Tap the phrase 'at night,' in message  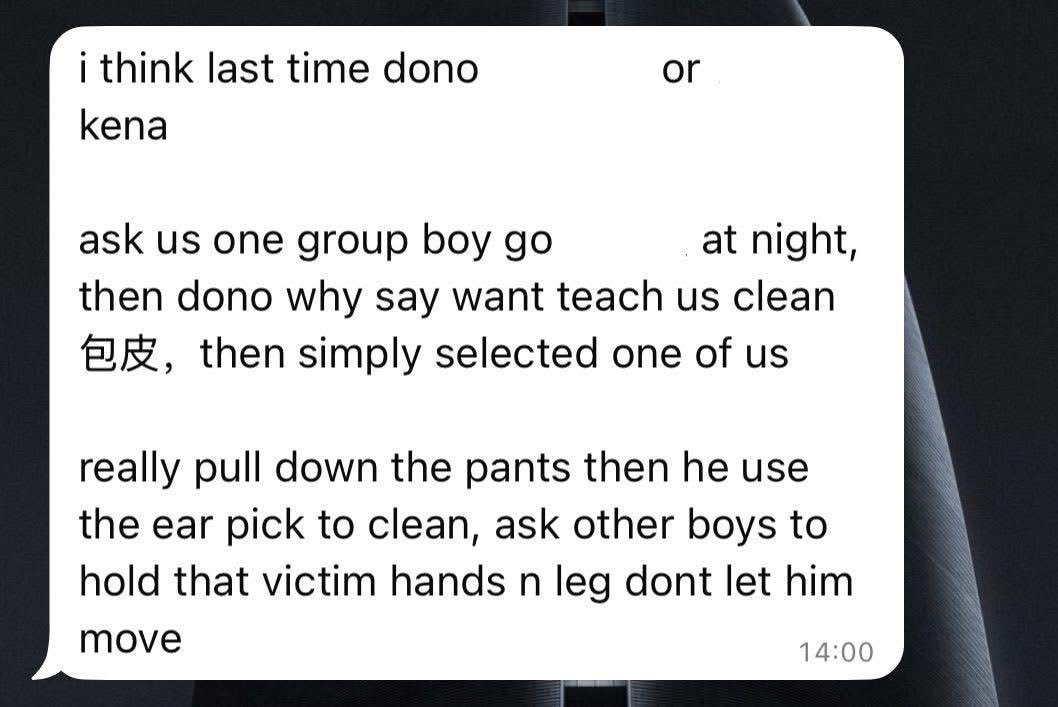779,241
